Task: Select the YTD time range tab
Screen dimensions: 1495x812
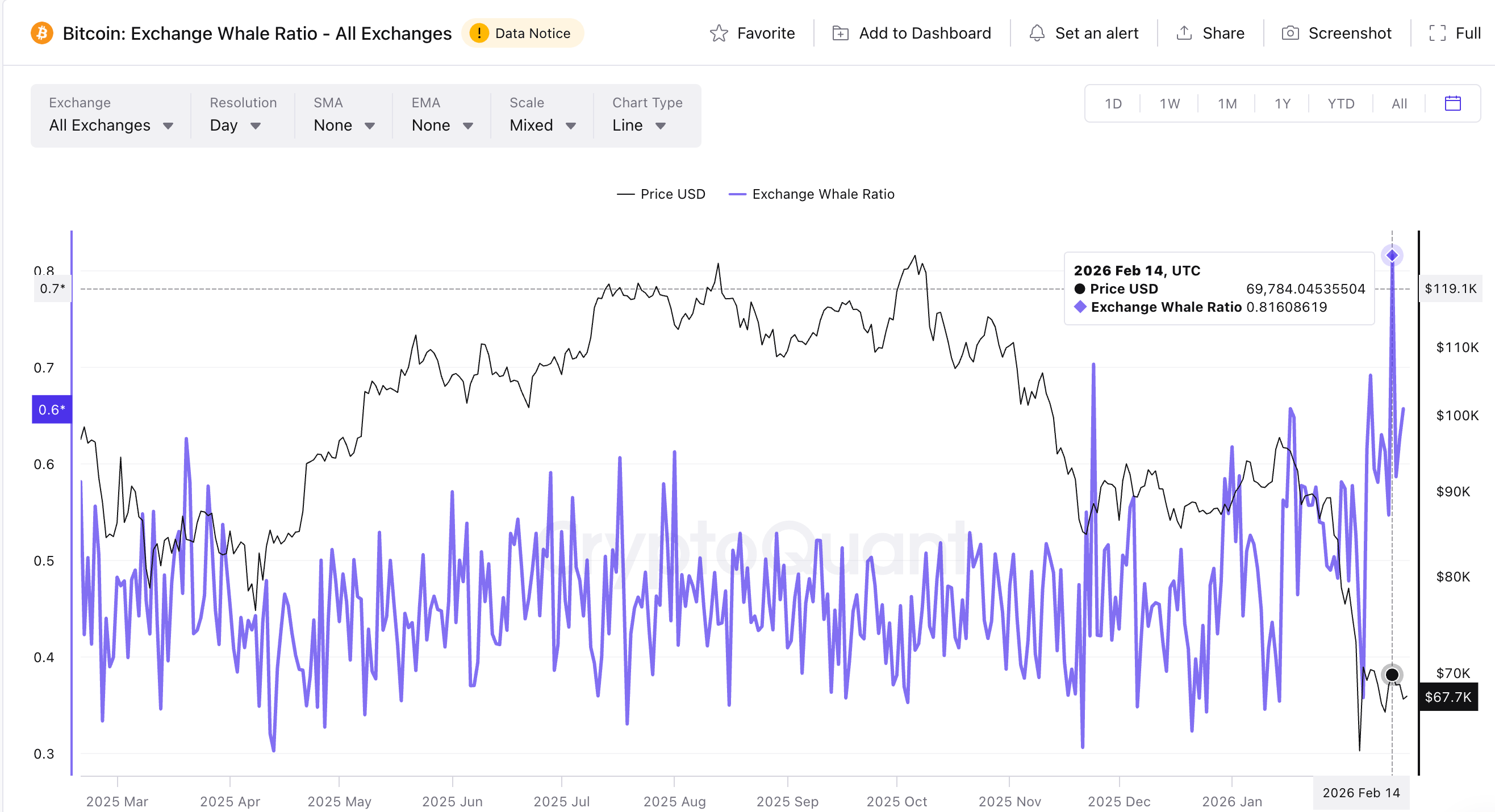Action: [x=1339, y=103]
